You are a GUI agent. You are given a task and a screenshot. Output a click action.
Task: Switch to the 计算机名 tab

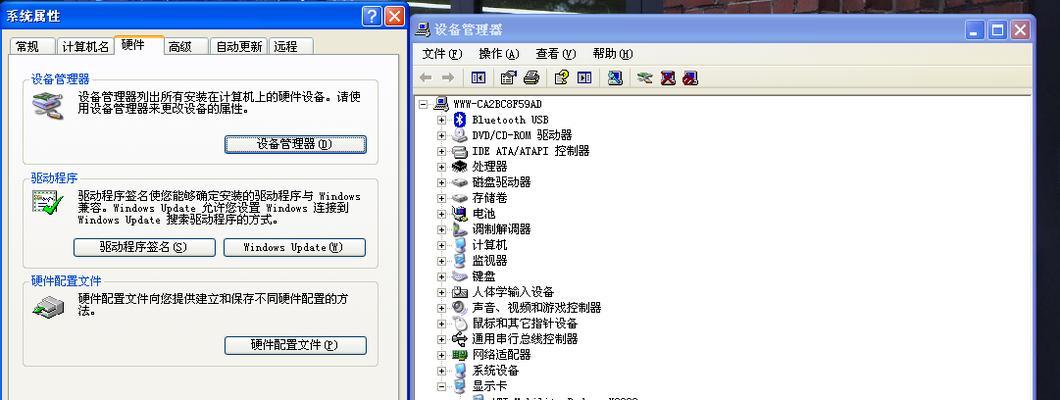[85, 46]
